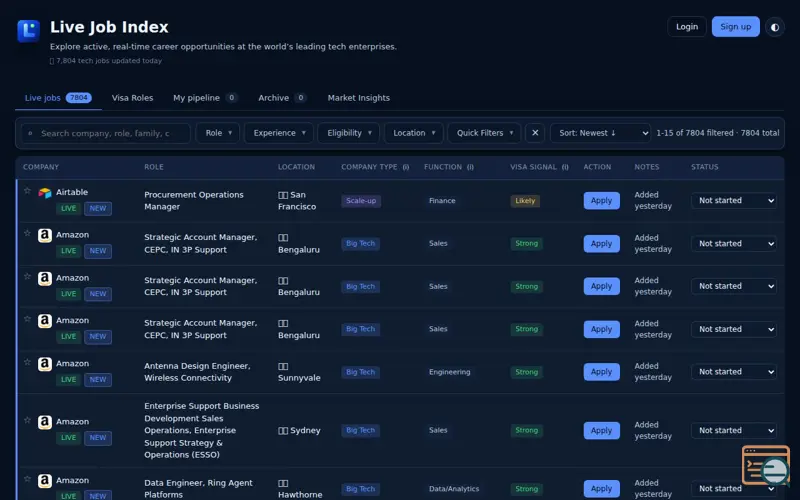The width and height of the screenshot is (800, 500).
Task: Click the Role column header
Action: (154, 167)
